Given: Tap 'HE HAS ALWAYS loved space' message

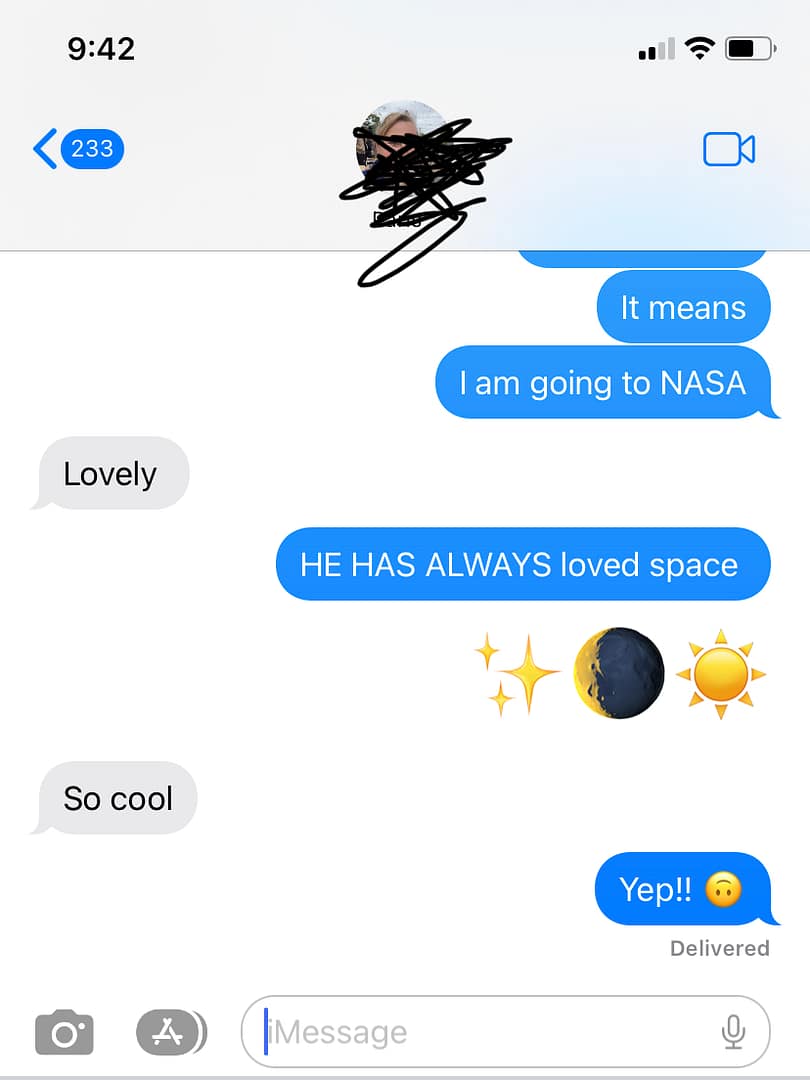Looking at the screenshot, I should [523, 564].
